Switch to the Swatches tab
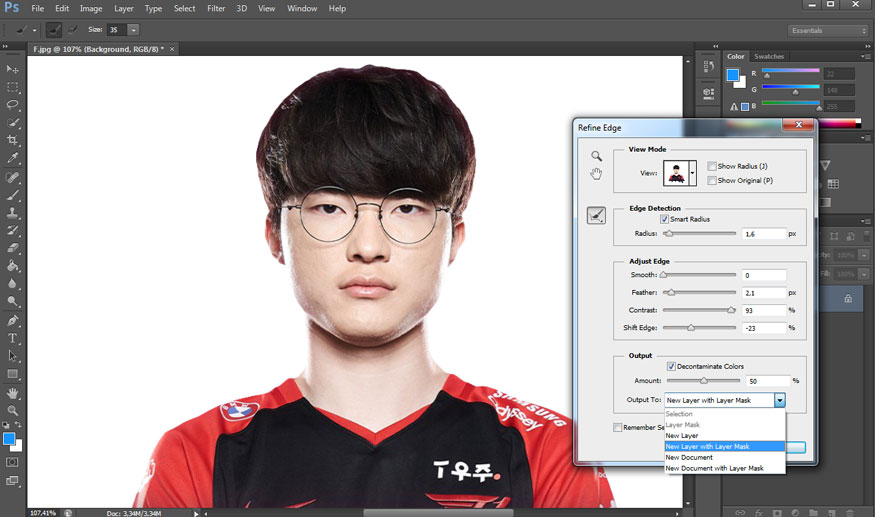 (x=768, y=56)
